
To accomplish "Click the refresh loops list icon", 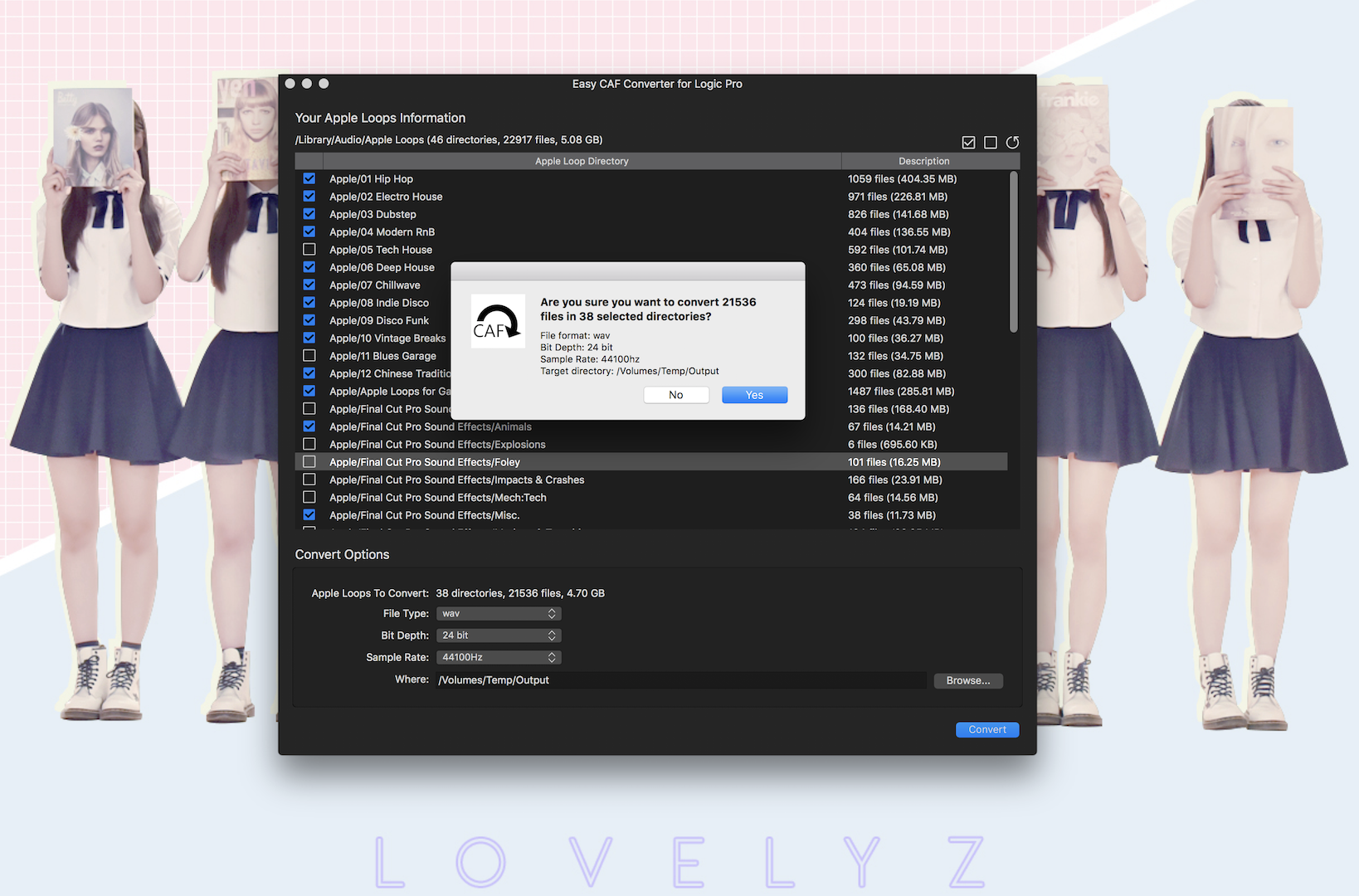I will point(1012,143).
